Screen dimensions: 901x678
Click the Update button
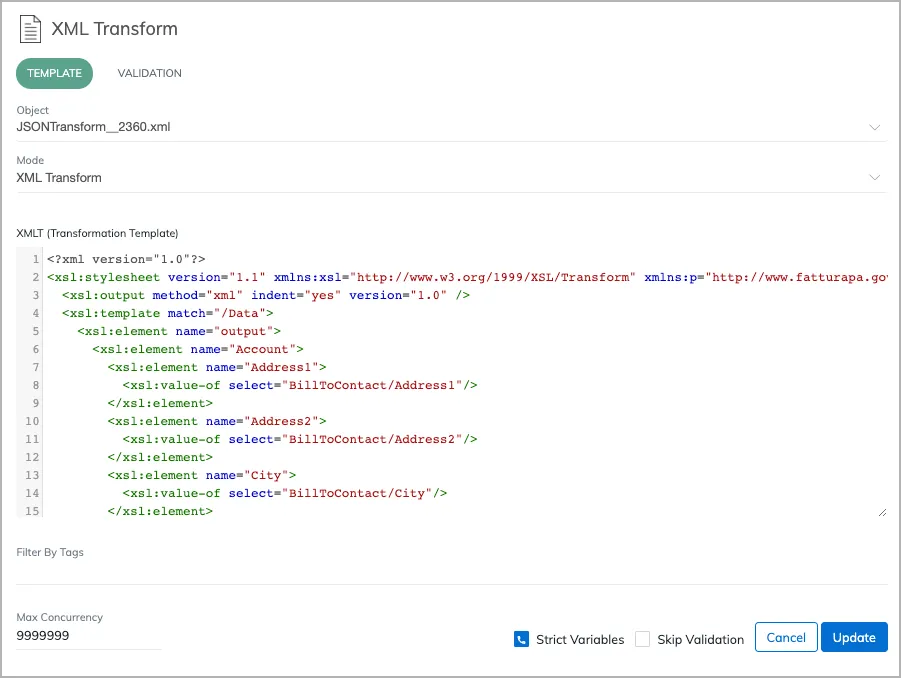854,637
